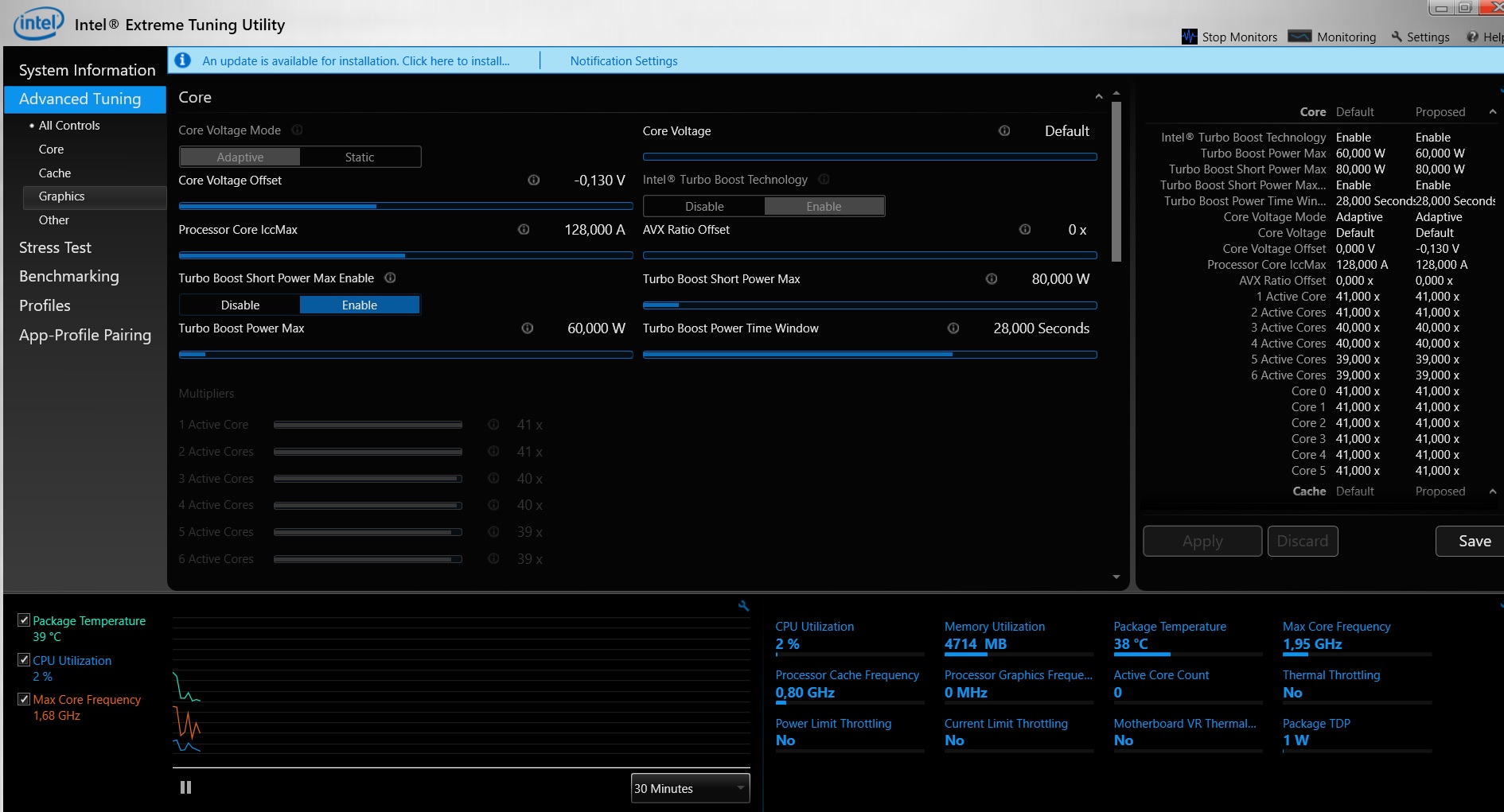Click the Apply button

click(x=1202, y=541)
